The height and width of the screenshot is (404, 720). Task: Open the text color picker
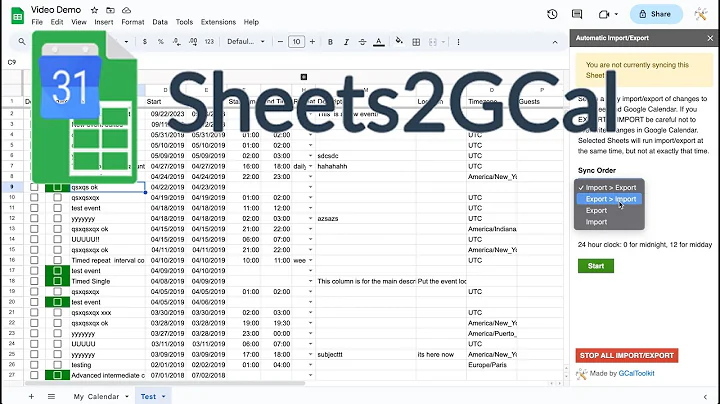(378, 42)
